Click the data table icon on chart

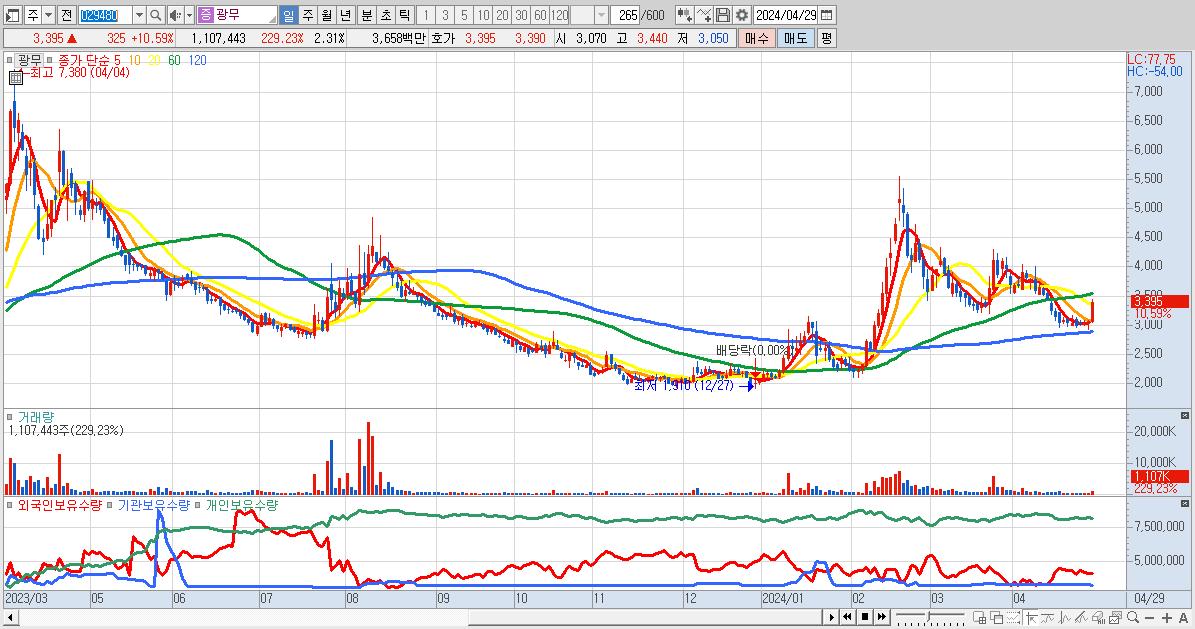tap(16, 78)
